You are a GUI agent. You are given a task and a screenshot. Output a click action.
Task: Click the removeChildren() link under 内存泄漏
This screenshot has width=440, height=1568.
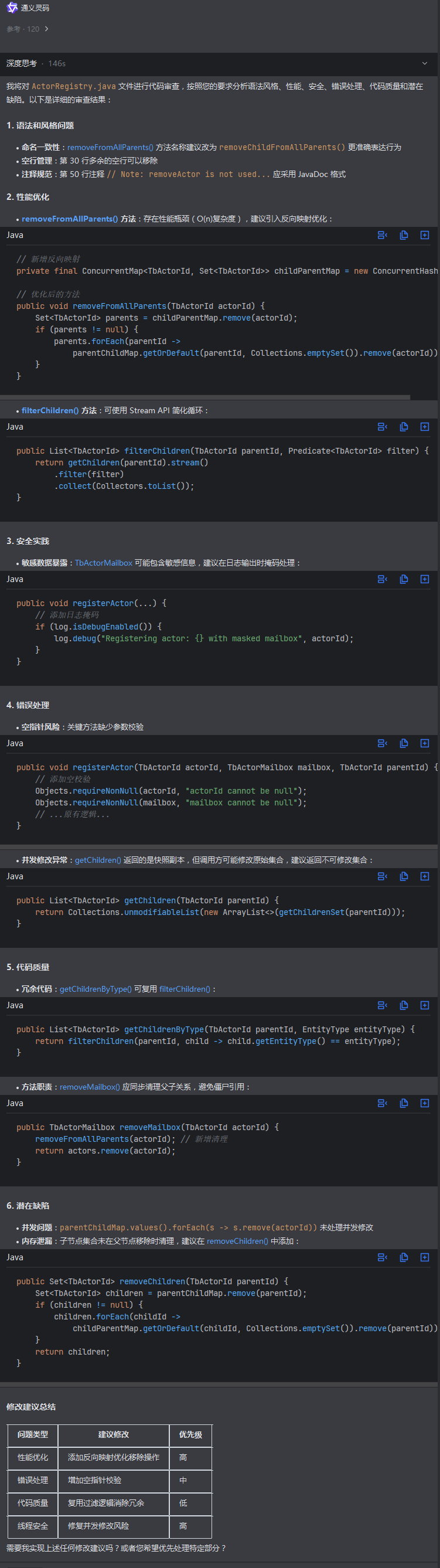click(237, 1241)
